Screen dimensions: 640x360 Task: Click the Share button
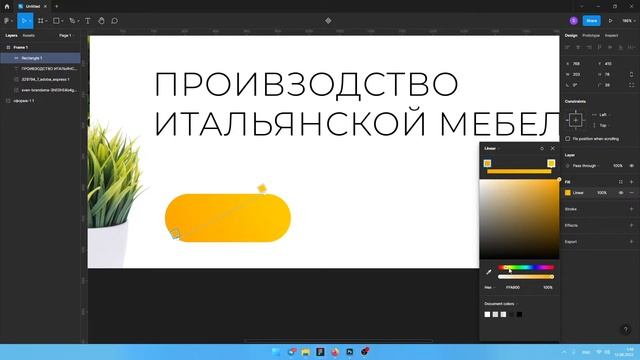pos(591,21)
